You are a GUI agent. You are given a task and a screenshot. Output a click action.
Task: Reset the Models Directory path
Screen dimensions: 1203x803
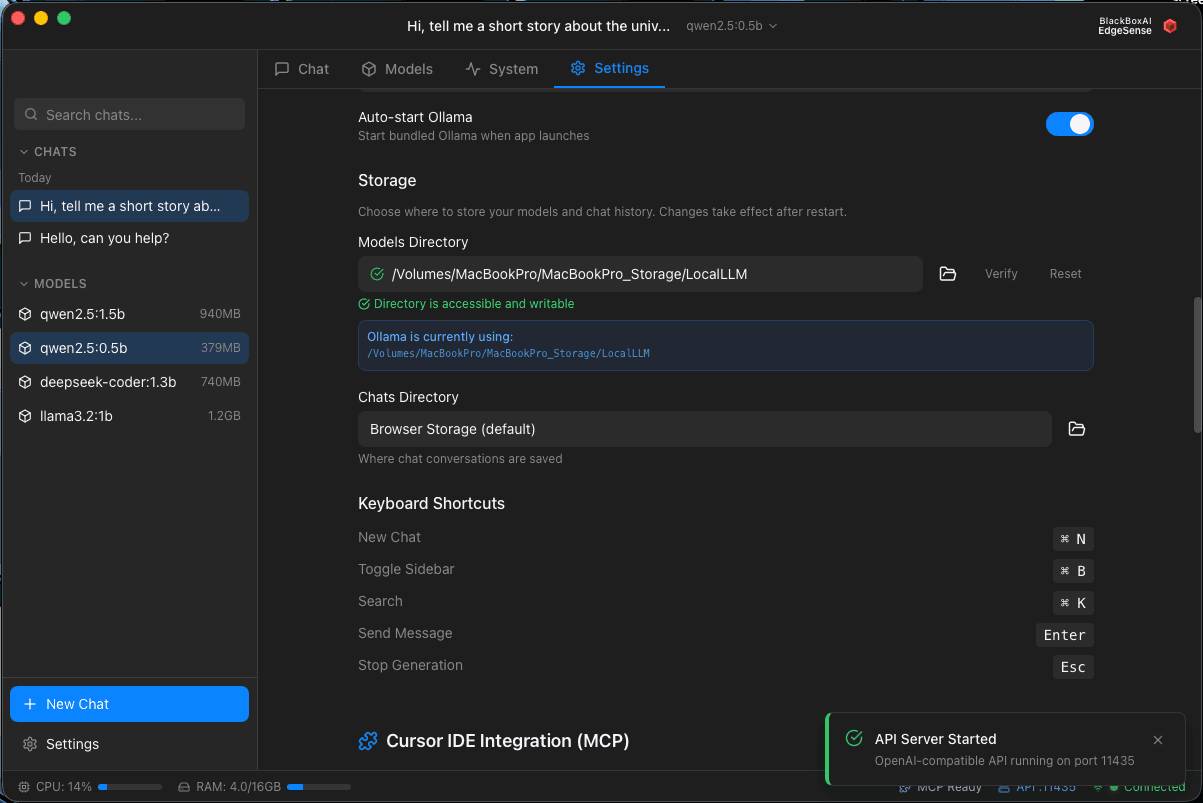[x=1065, y=274]
